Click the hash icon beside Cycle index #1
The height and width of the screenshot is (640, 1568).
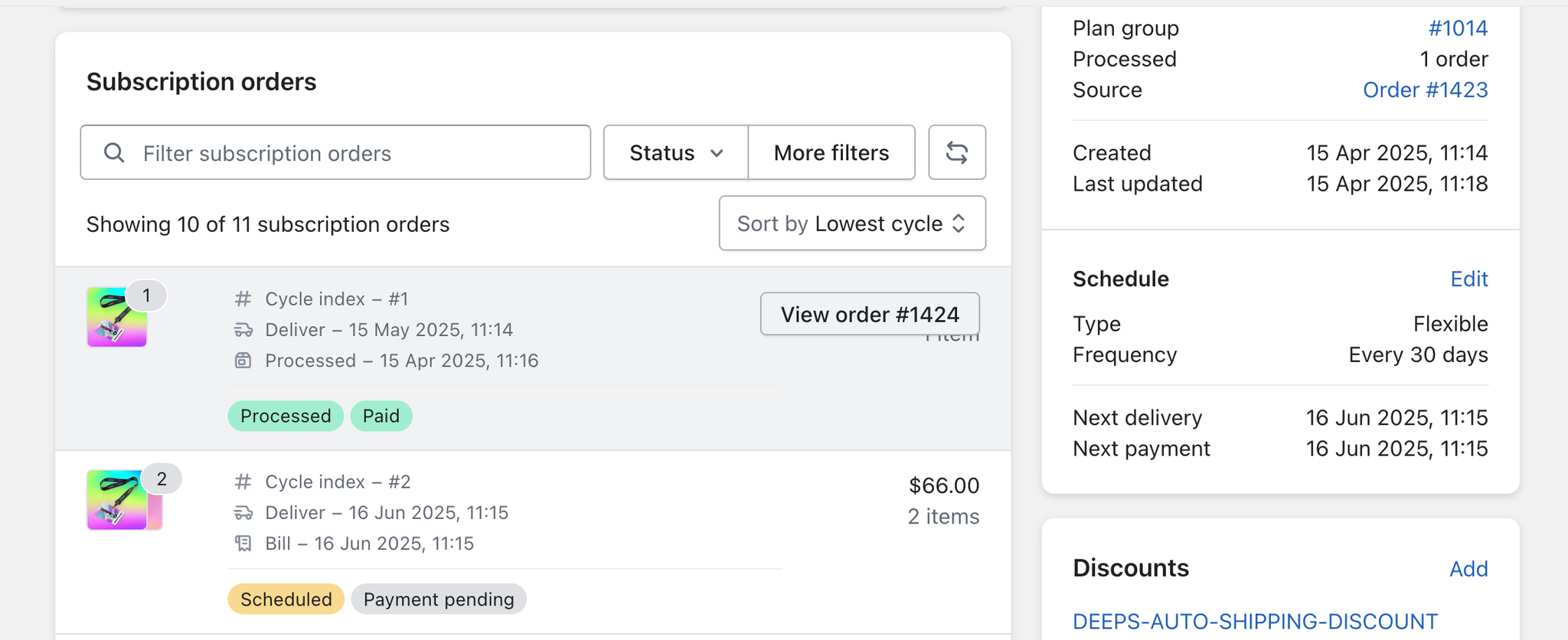(x=243, y=299)
